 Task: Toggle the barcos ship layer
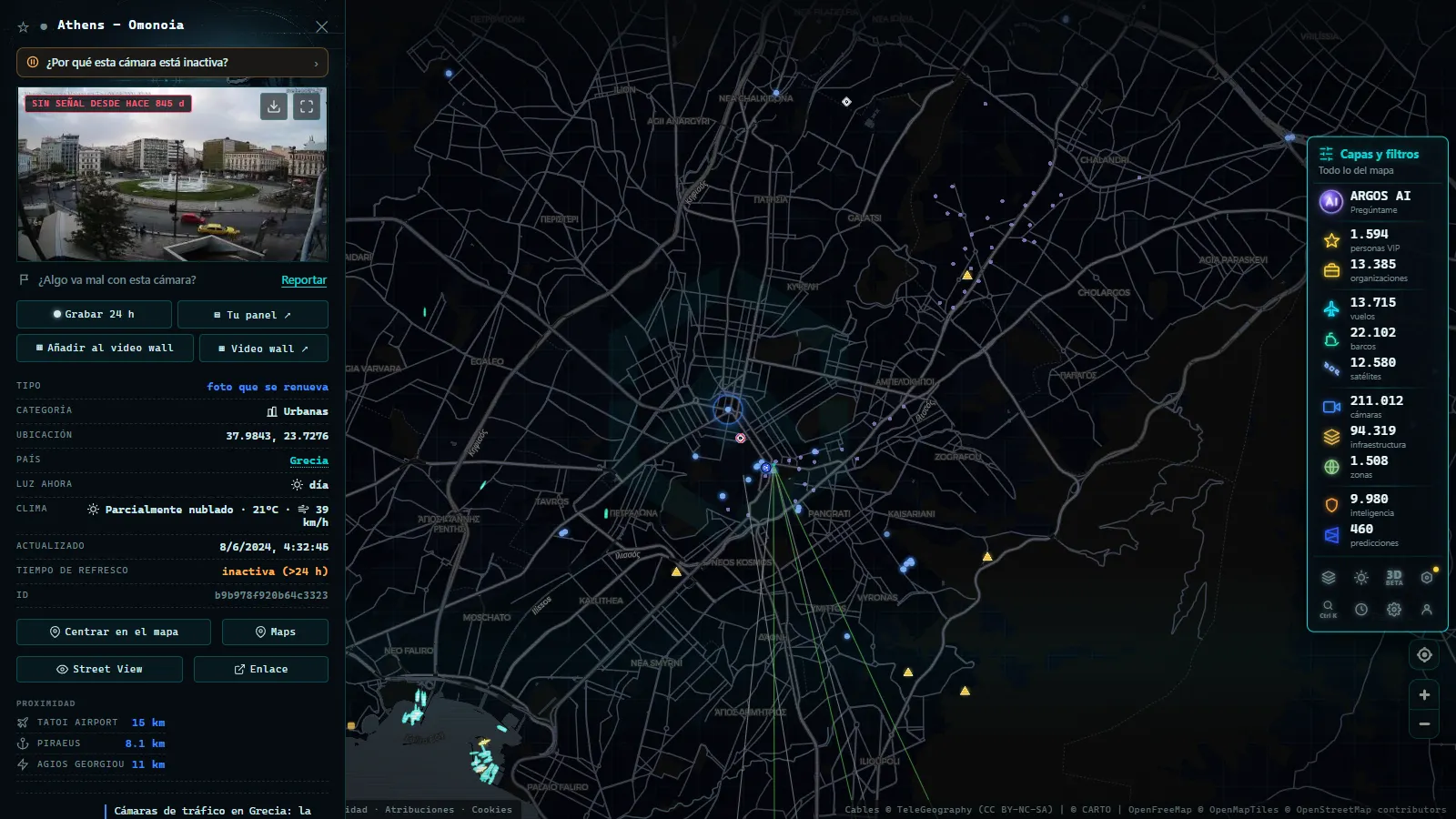tap(1331, 339)
